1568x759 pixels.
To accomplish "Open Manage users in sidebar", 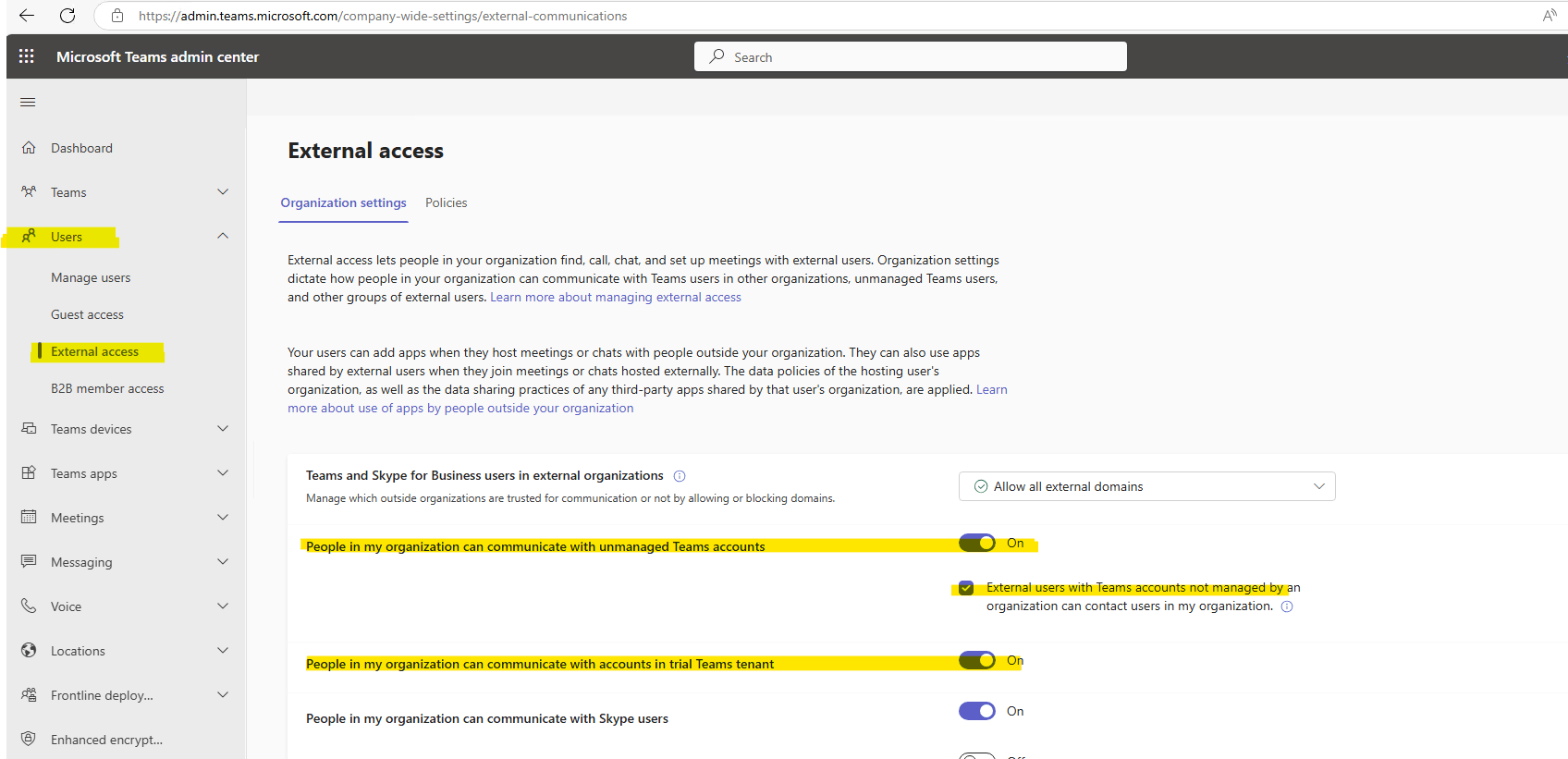I will (91, 277).
